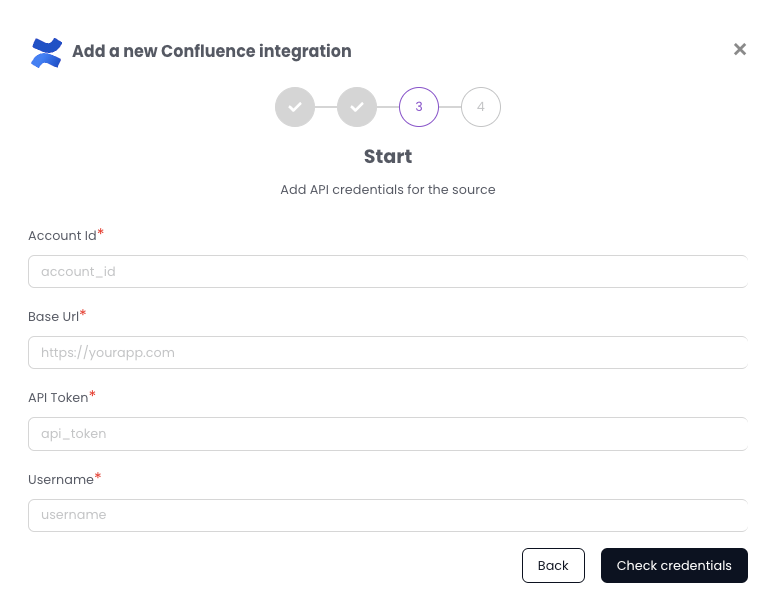Go to completed second step checkmark
This screenshot has height=613, width=783.
357,107
